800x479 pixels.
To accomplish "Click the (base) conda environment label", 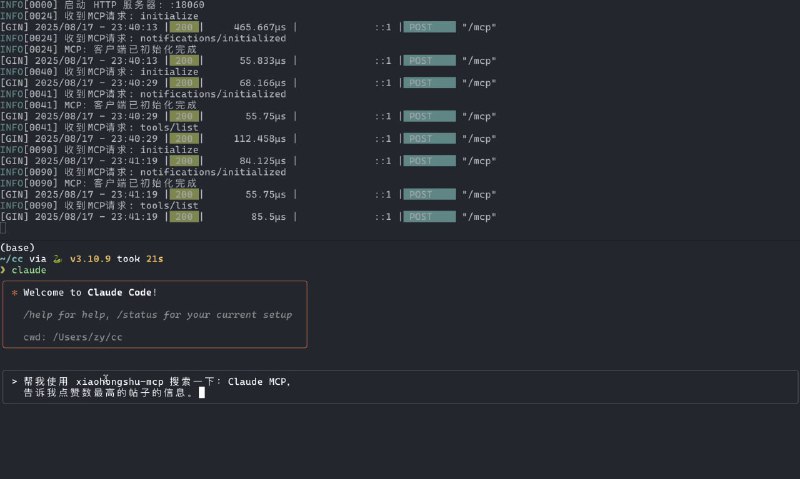I will tap(17, 247).
